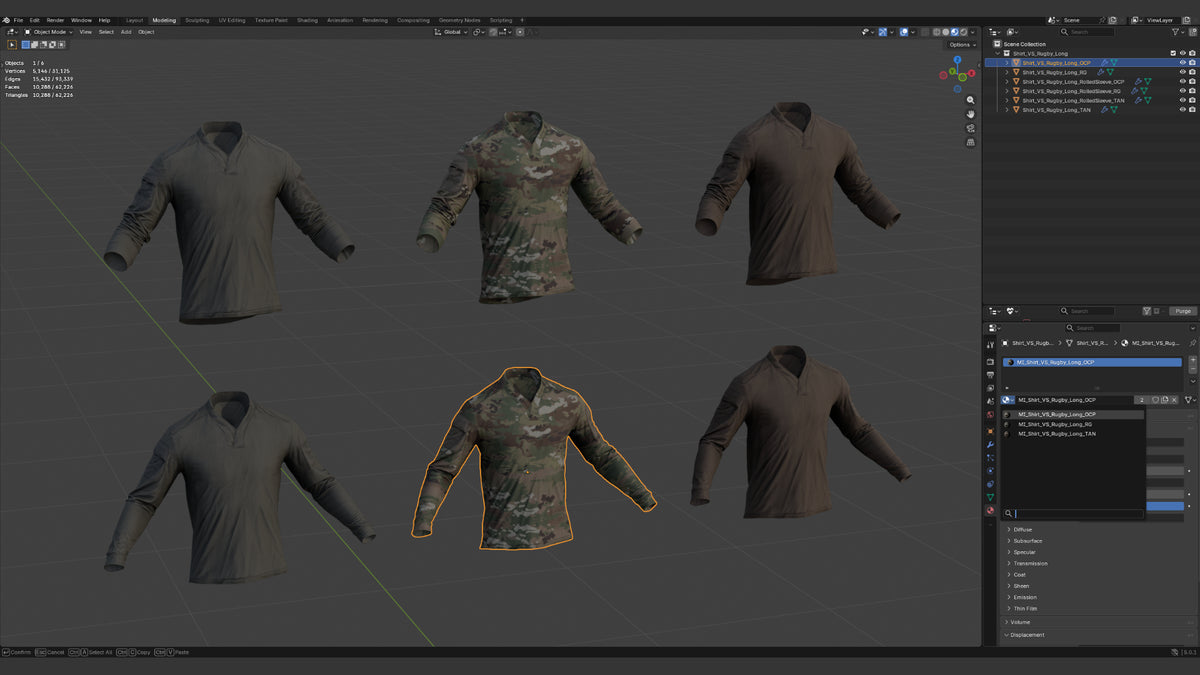
Task: Collapse the Displacement panel
Action: 1005,635
